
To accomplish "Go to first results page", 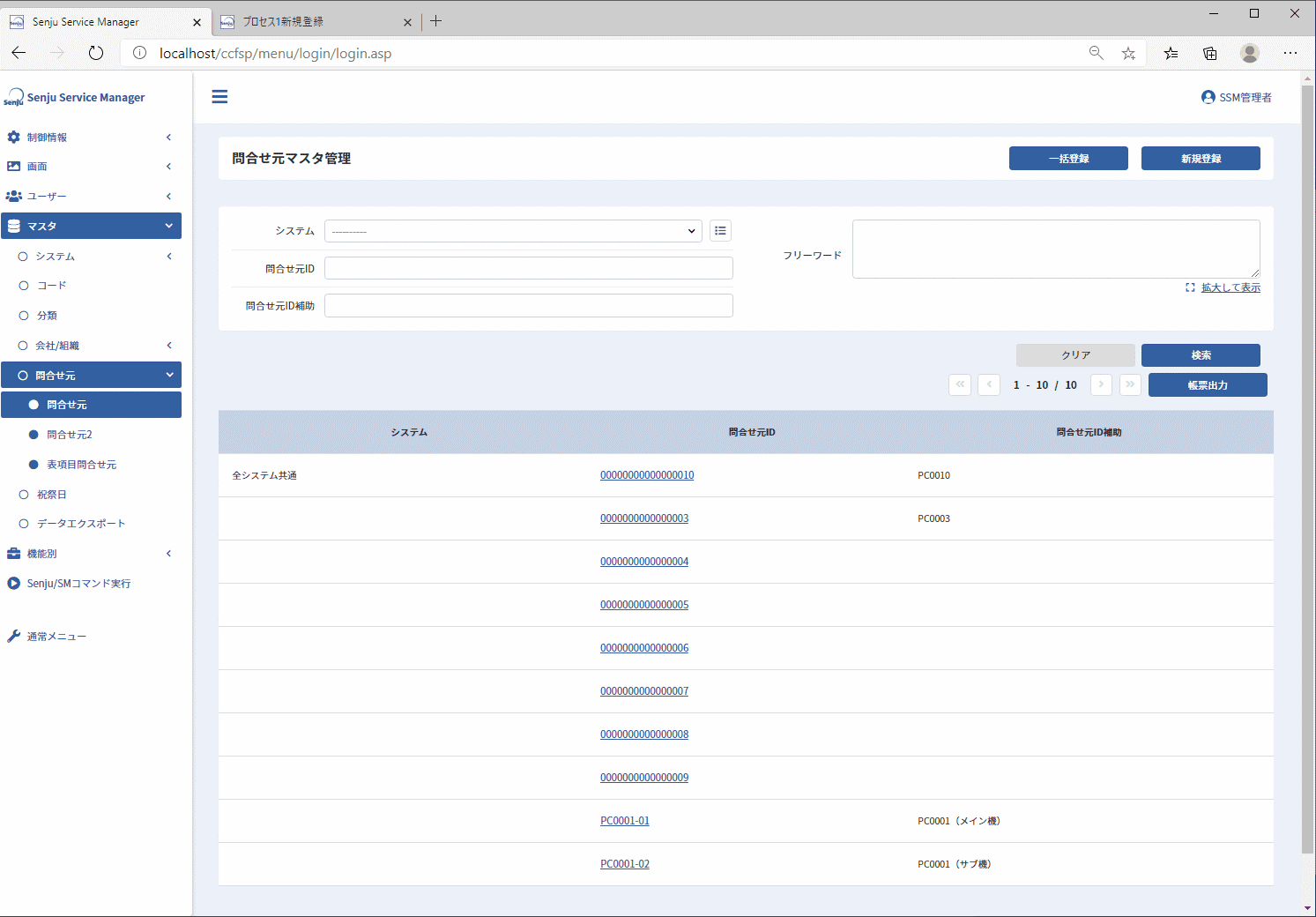I will click(960, 384).
